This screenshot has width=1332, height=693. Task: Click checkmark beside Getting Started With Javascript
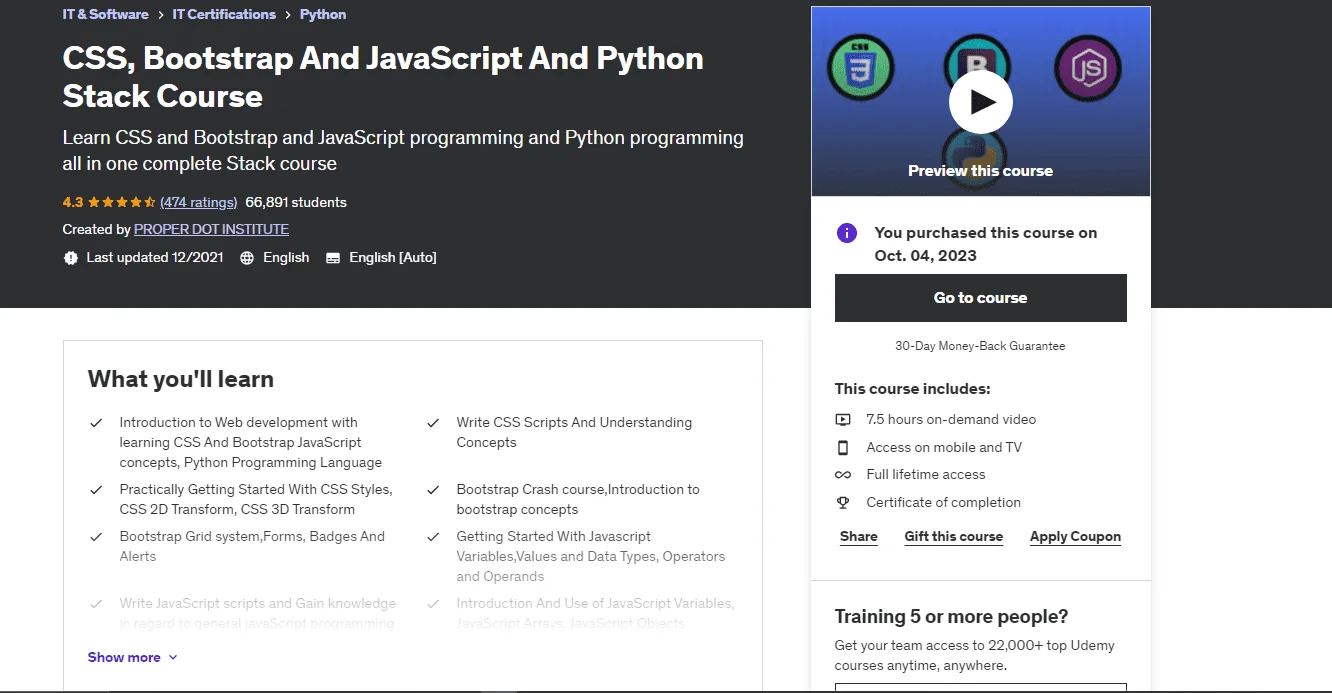pyautogui.click(x=433, y=537)
